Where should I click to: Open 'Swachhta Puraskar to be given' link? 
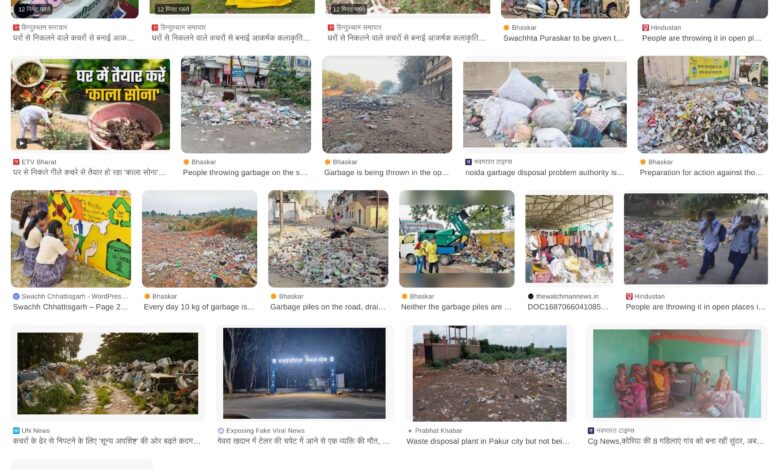click(x=563, y=38)
